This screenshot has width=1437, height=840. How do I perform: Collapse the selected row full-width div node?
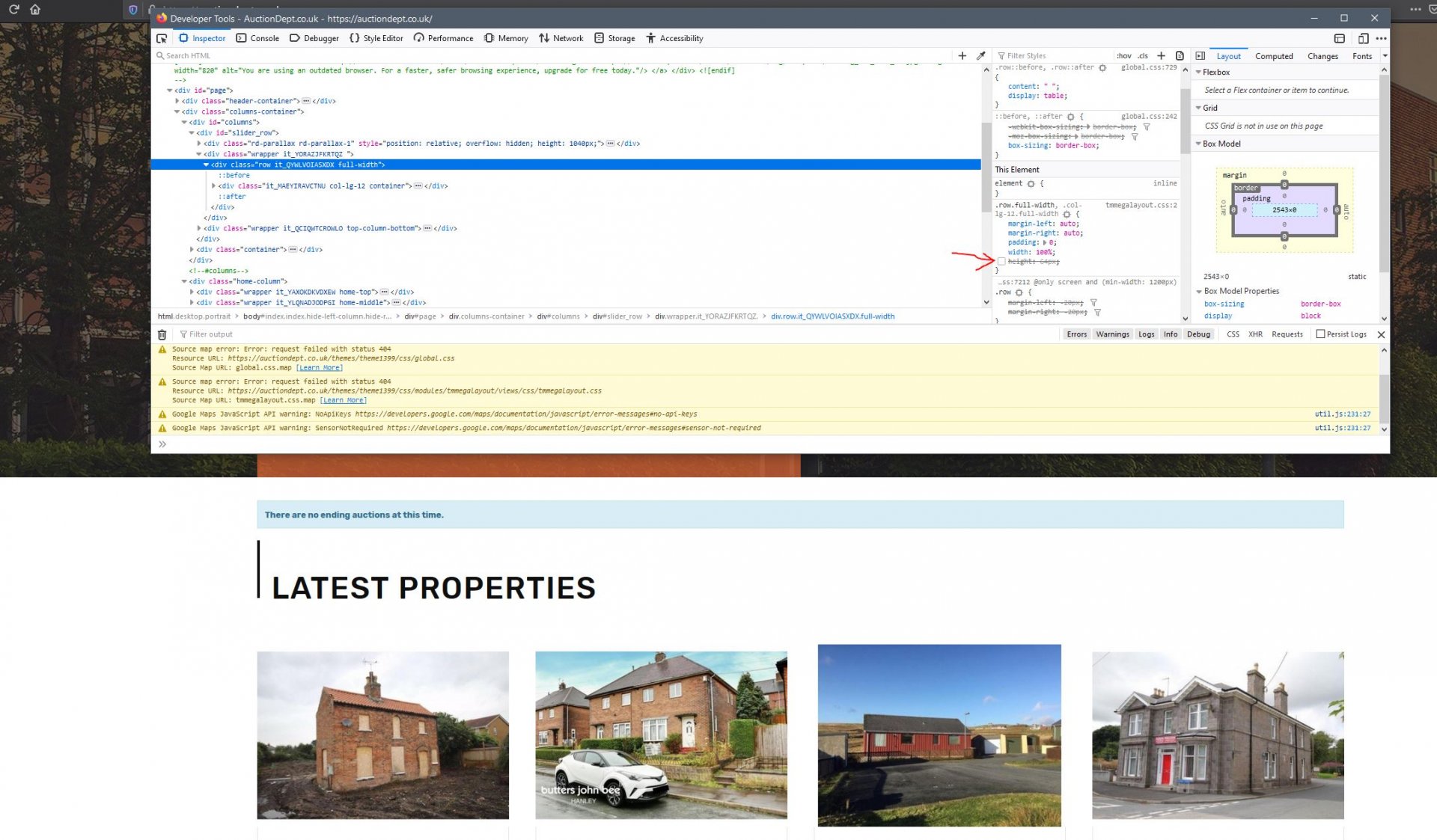206,165
